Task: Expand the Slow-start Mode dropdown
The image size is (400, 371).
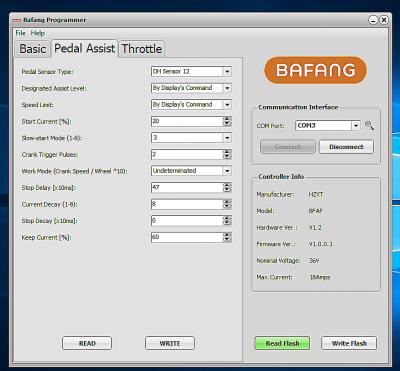Action: [227, 138]
